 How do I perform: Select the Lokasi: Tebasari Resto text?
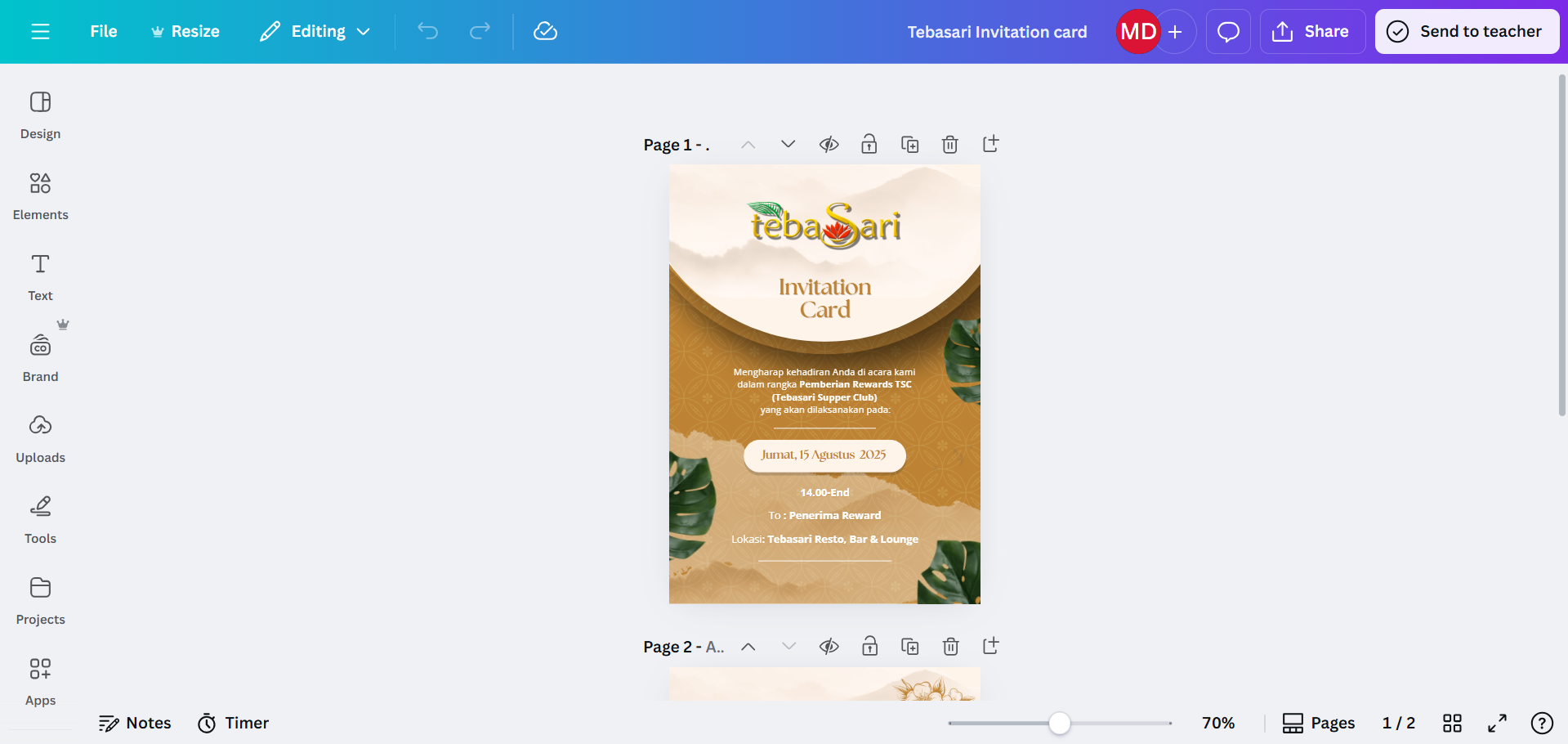click(824, 540)
